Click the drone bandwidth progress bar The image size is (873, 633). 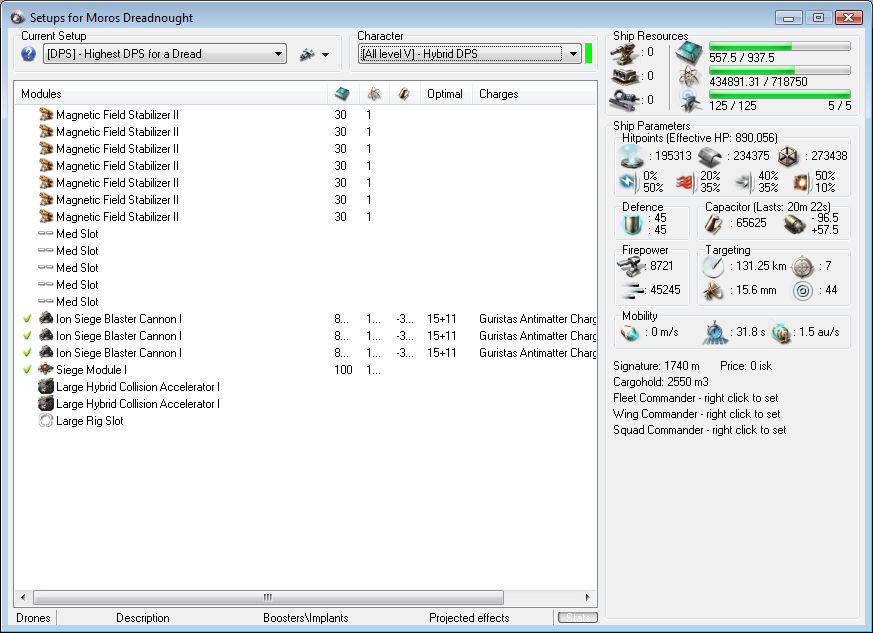(x=779, y=94)
